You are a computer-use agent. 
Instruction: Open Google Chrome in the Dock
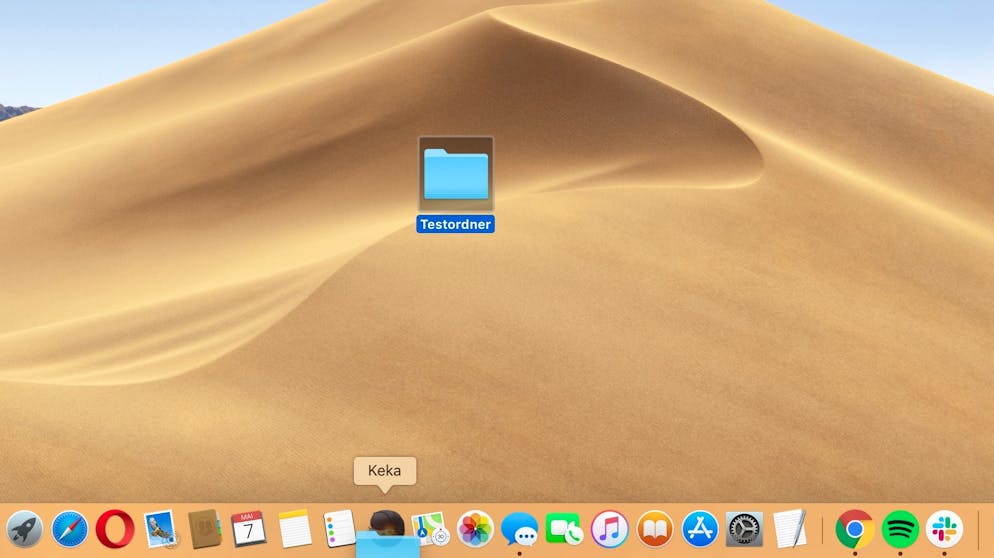point(855,529)
